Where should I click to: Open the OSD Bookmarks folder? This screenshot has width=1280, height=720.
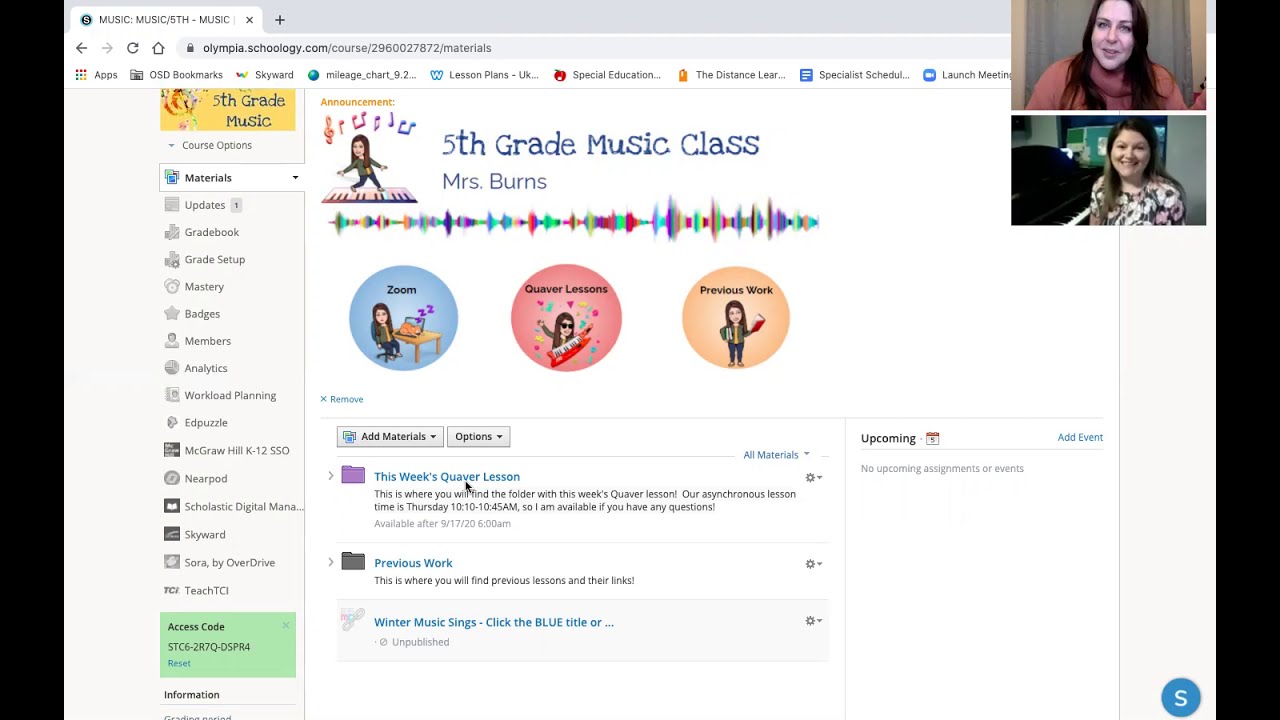(177, 75)
